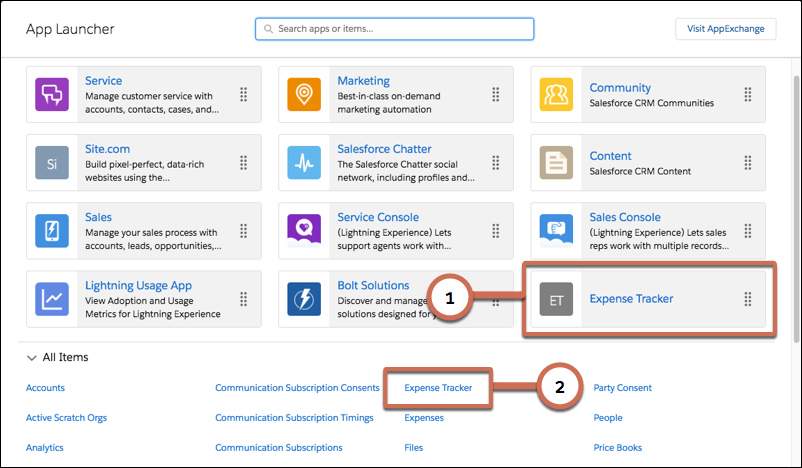Click Expense Tracker item under All Items
802x468 pixels.
tap(438, 388)
